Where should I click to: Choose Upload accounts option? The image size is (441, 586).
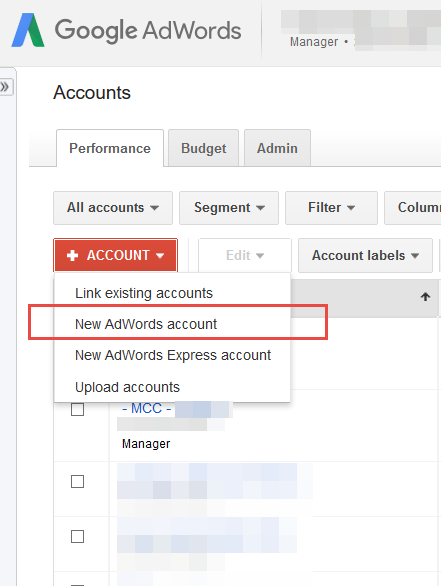tap(172, 387)
